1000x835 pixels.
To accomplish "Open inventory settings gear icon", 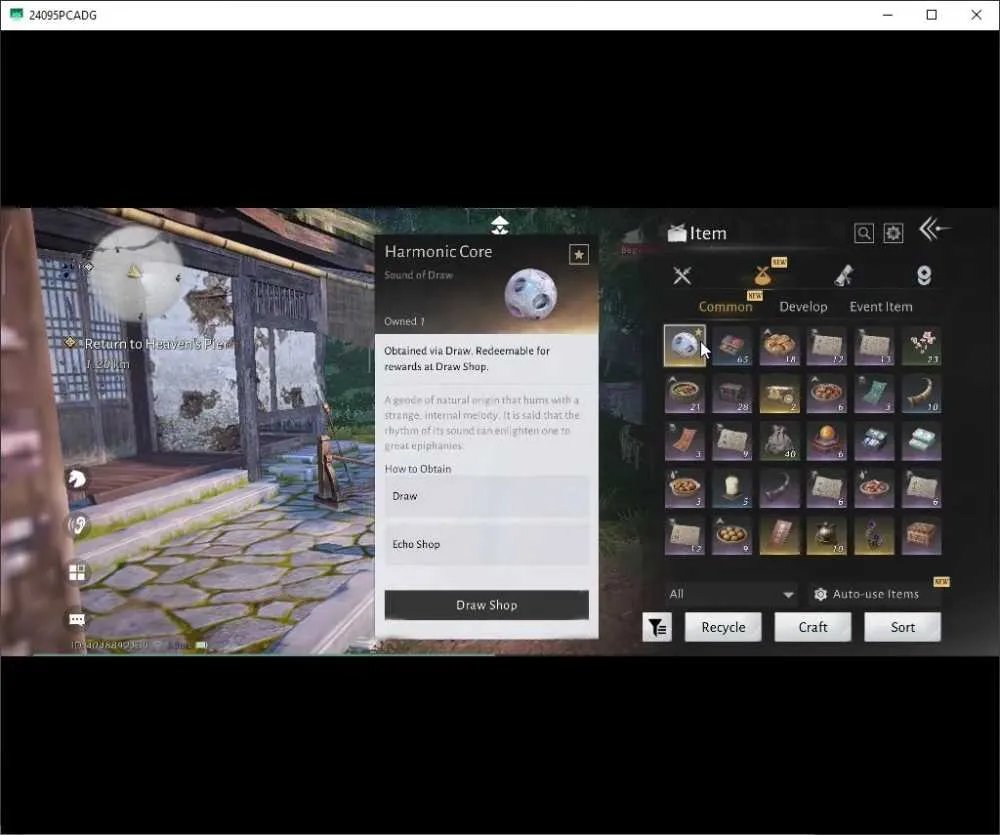I will pos(893,233).
